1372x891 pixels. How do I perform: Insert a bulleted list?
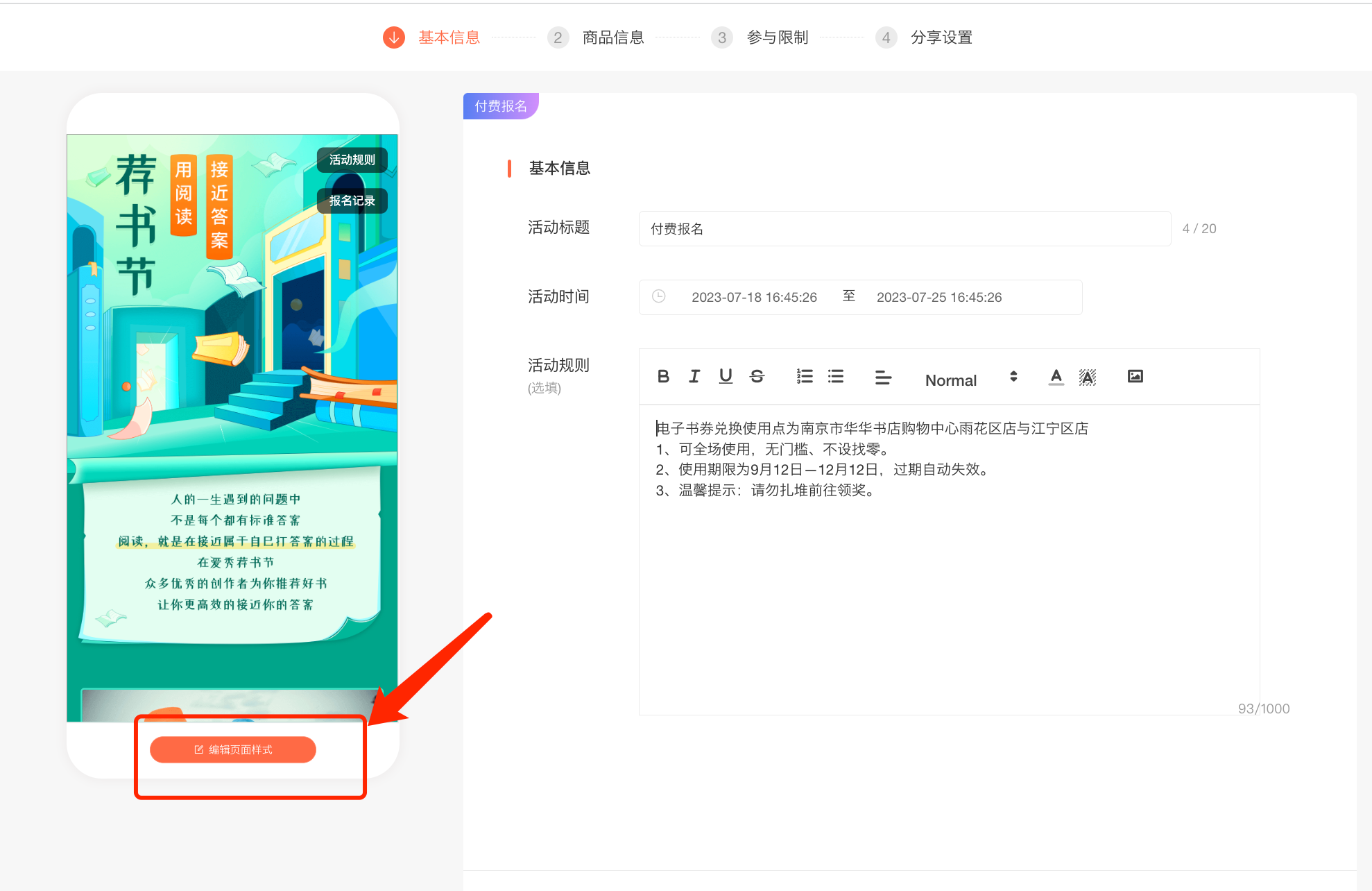(836, 377)
